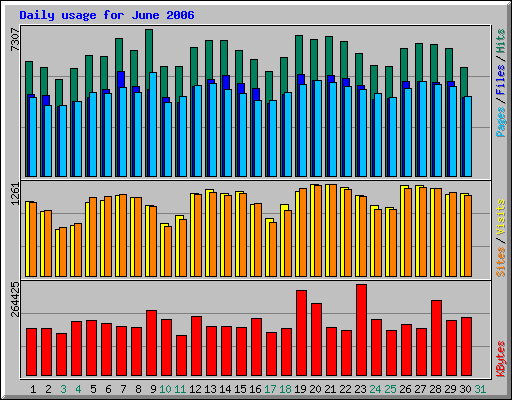Click the orange Sites bar for day 21
Viewport: 512px width, 400px height.
tap(333, 230)
